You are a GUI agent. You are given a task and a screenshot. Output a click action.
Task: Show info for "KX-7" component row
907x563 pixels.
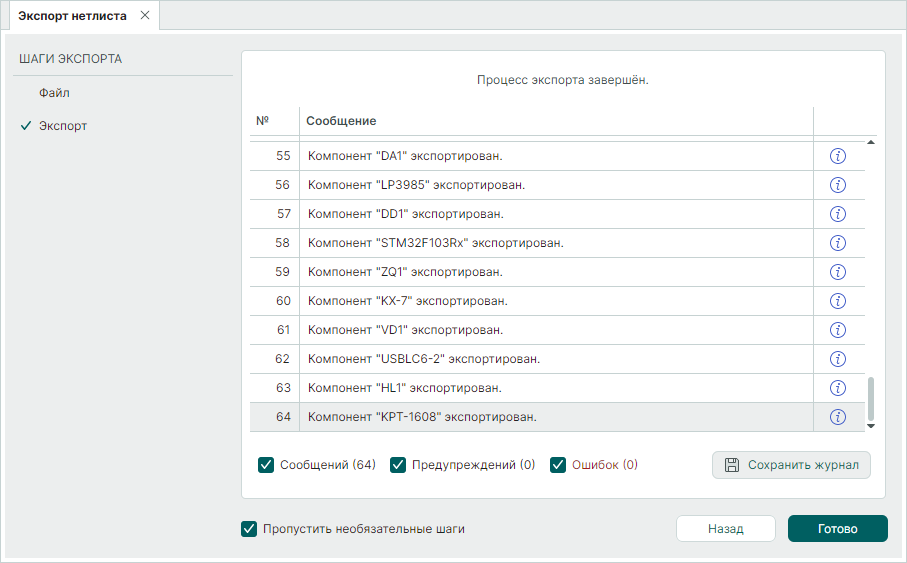tap(838, 301)
